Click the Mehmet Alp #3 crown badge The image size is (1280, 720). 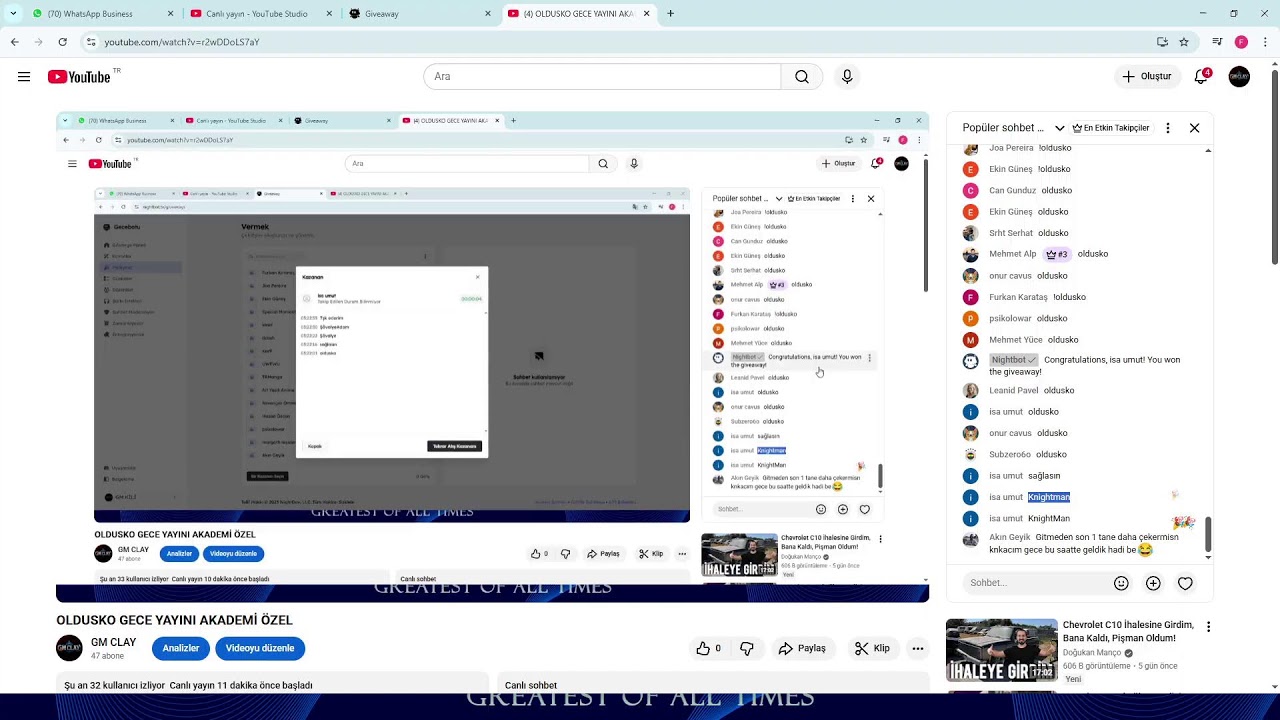[1057, 254]
